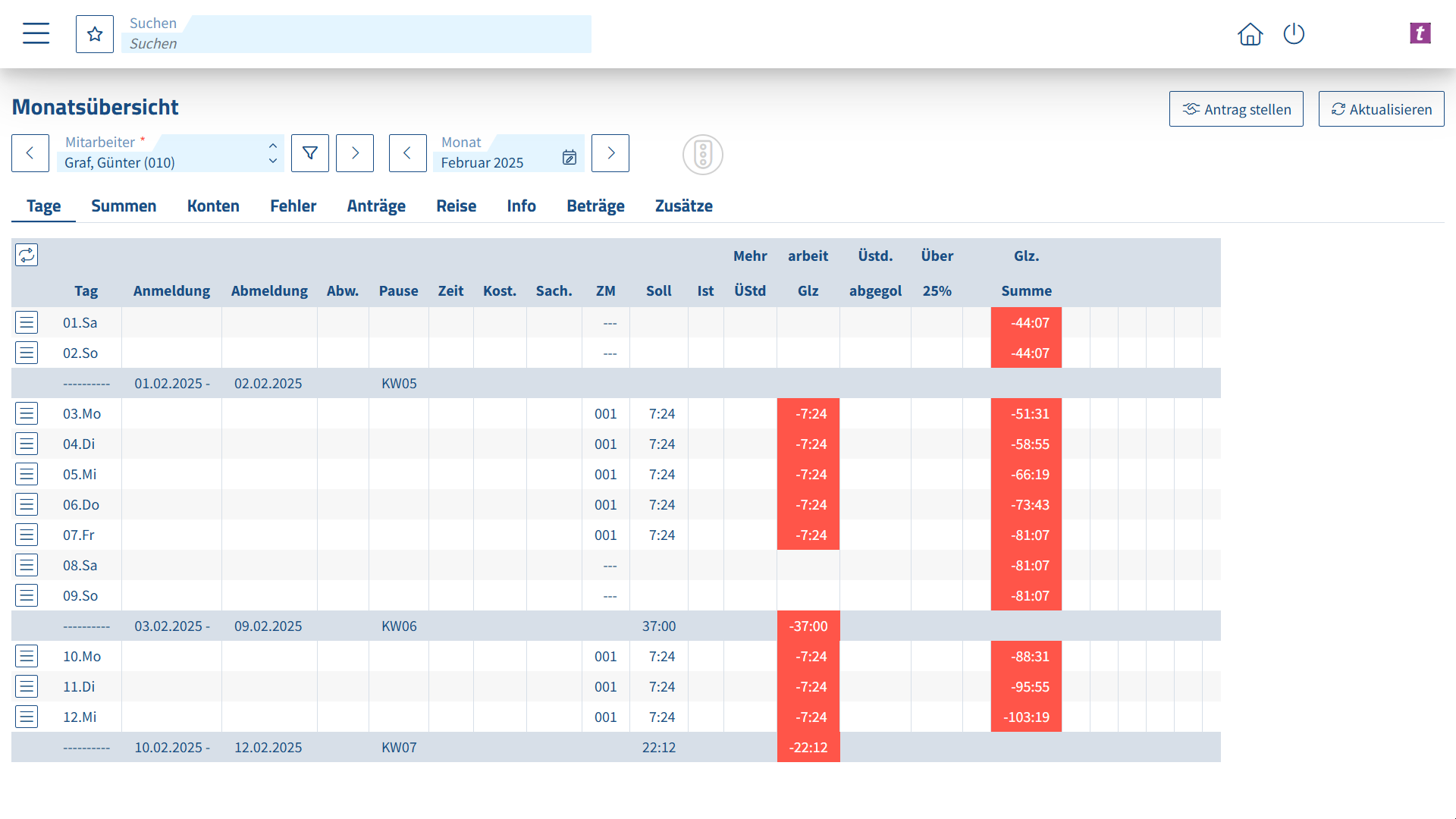Click the power logout icon

pos(1294,34)
